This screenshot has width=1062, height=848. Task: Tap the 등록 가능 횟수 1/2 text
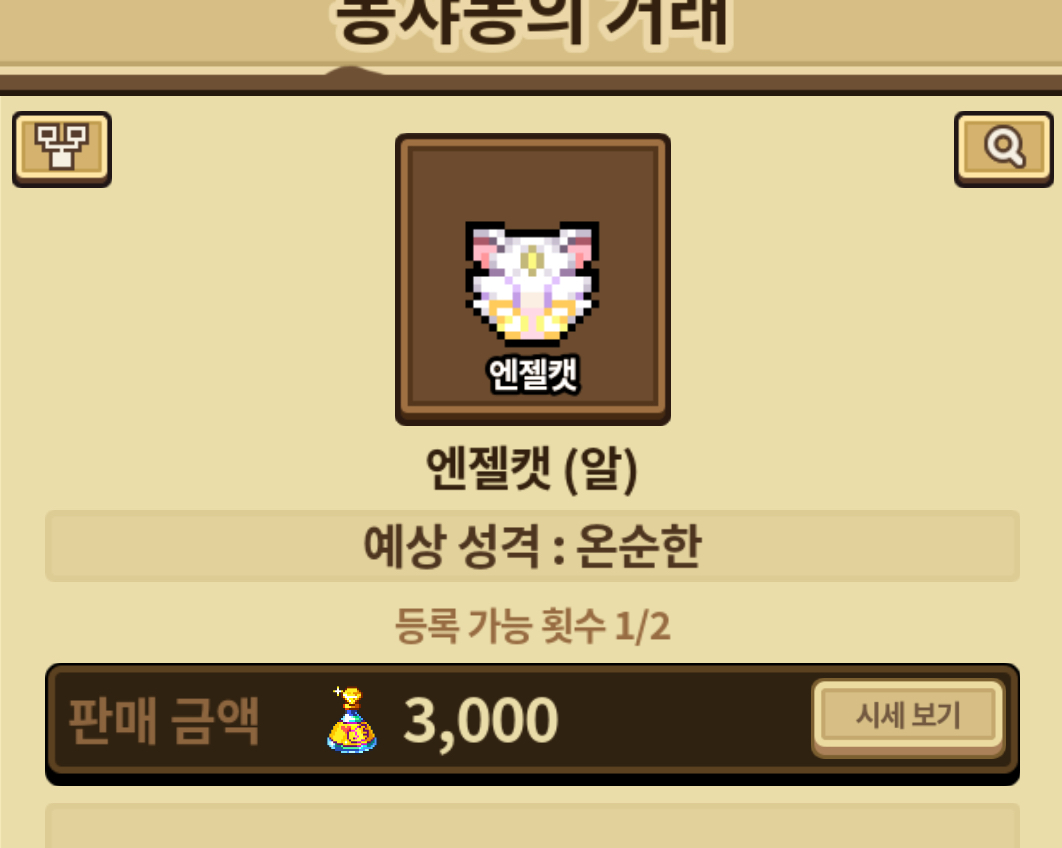click(532, 626)
